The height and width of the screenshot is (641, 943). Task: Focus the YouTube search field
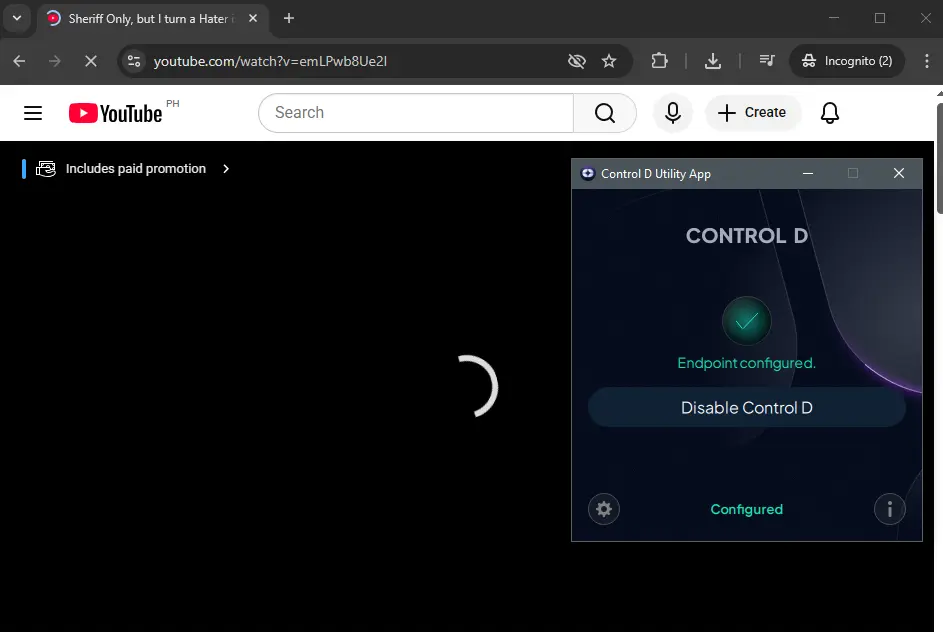[x=416, y=113]
